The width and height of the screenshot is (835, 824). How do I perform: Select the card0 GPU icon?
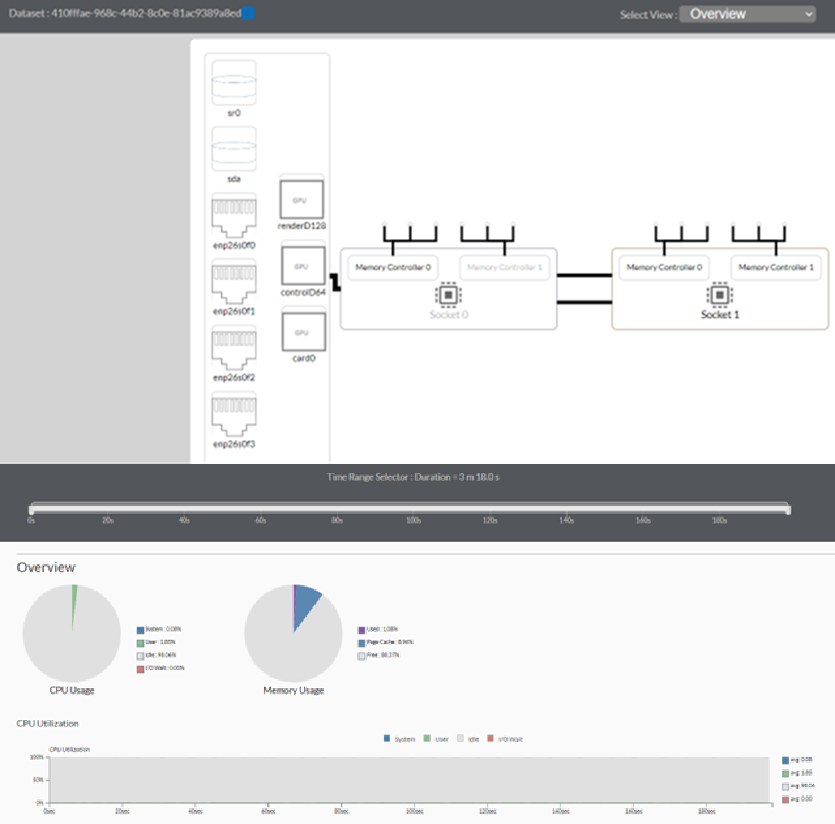(303, 332)
